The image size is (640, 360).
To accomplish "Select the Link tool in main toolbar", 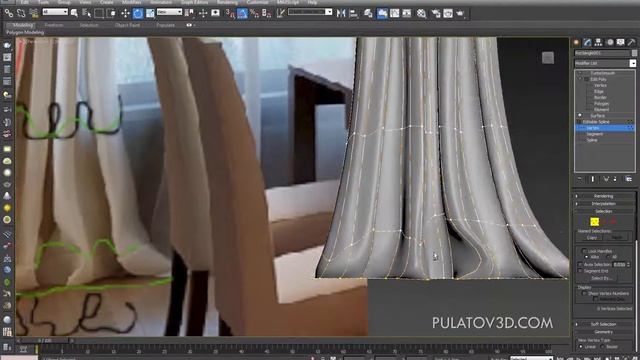I will click(x=9, y=13).
